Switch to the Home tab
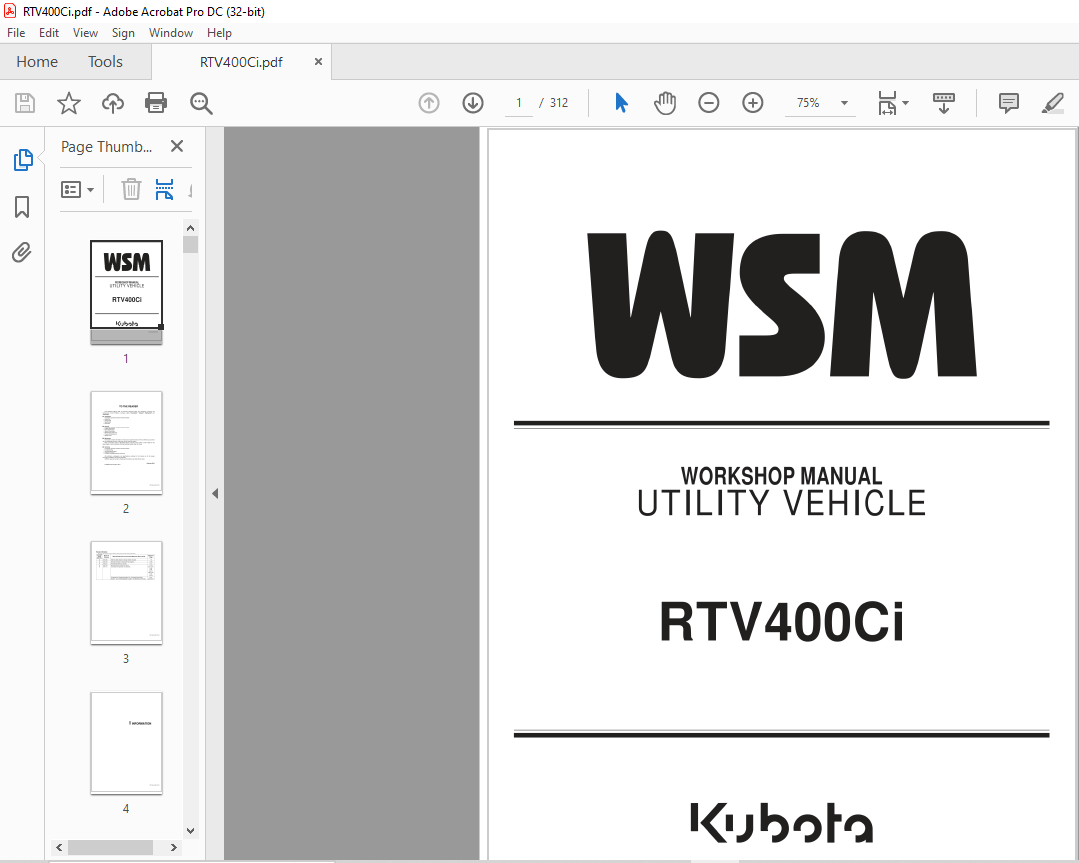The width and height of the screenshot is (1079, 863). 37,62
